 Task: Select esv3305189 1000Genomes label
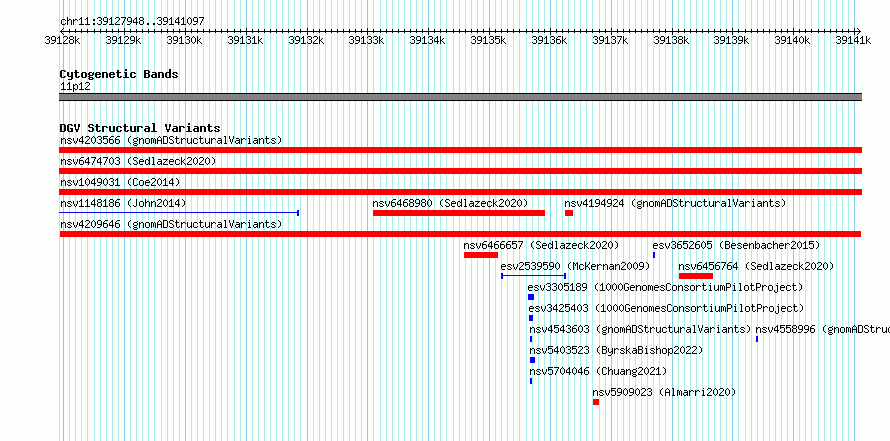point(665,287)
